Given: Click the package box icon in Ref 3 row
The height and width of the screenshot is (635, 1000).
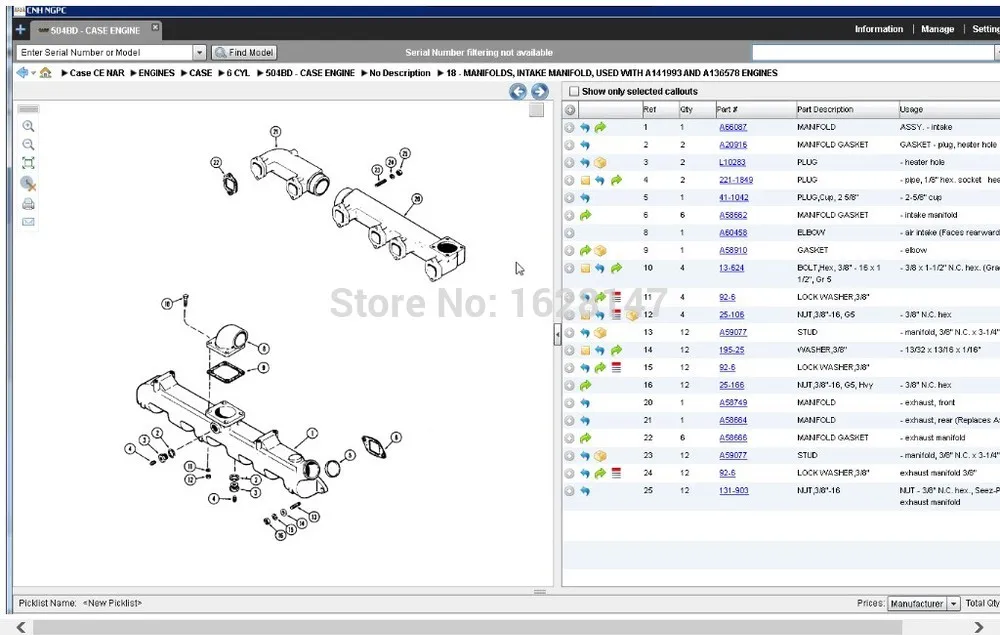Looking at the screenshot, I should (600, 163).
